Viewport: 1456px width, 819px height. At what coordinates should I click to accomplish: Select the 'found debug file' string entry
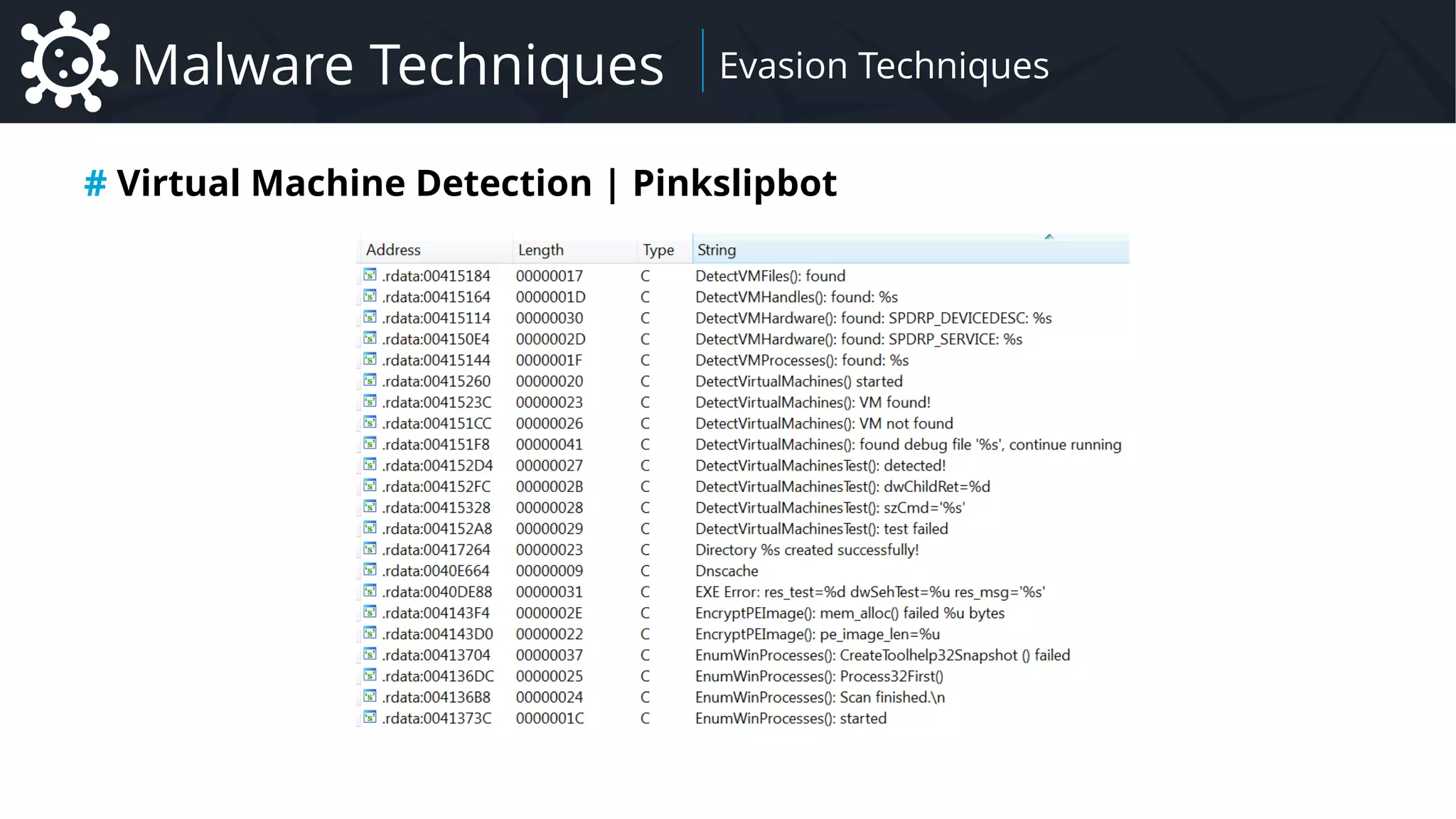click(x=908, y=444)
